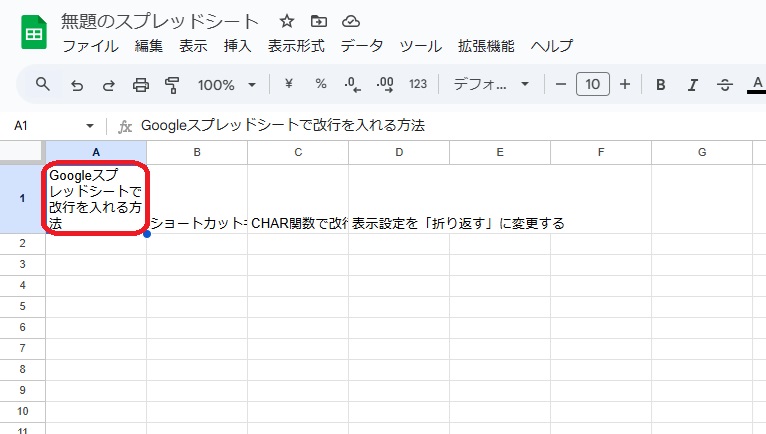This screenshot has height=434, width=766.
Task: Select row 10 header
Action: pos(22,412)
